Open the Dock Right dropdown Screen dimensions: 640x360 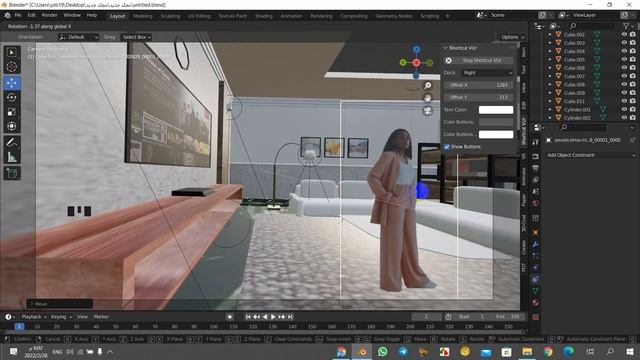coord(487,73)
